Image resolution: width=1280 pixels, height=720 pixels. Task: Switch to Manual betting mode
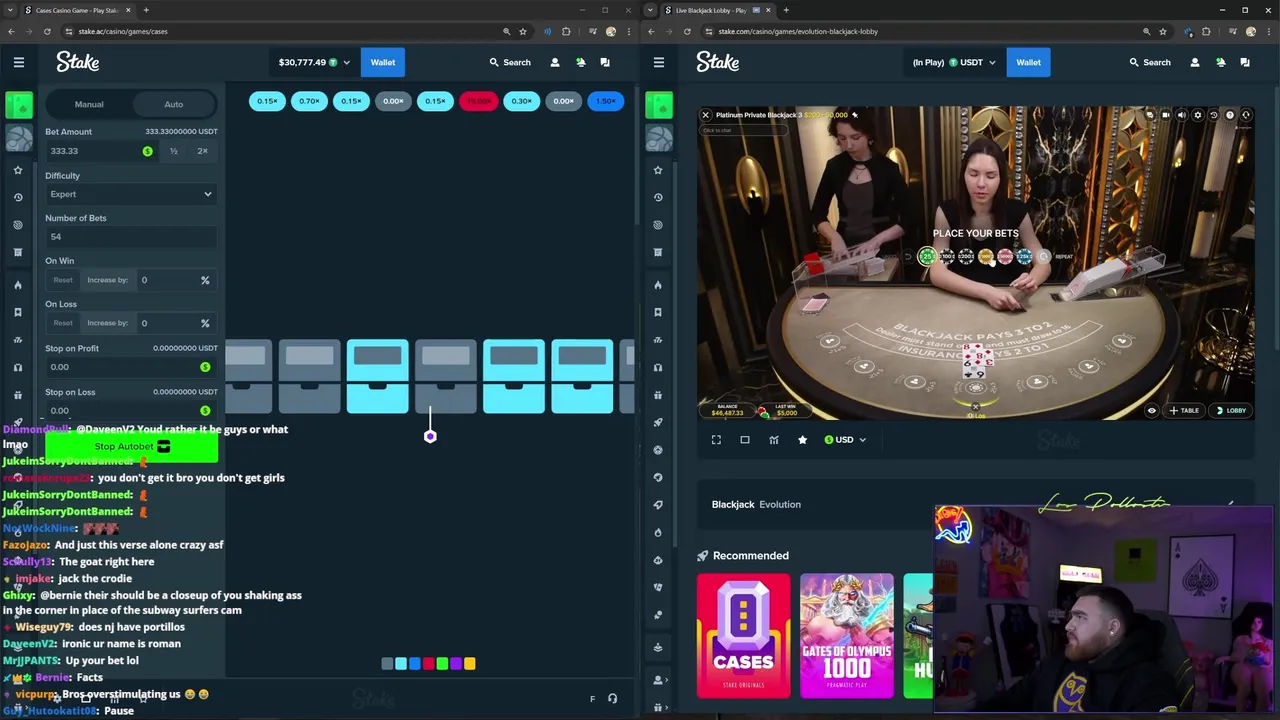[89, 104]
